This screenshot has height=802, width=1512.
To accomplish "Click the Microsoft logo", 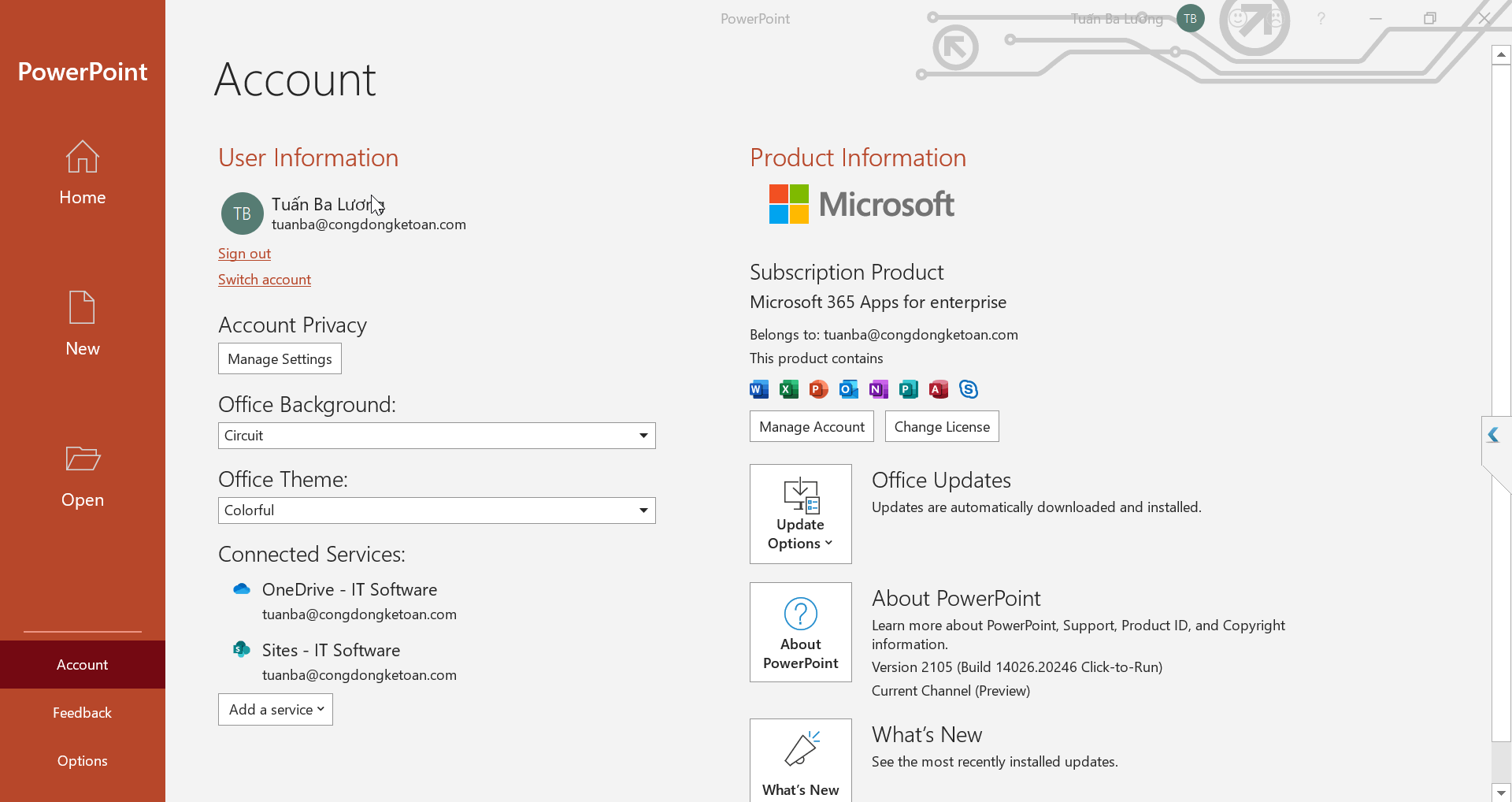I will point(862,204).
